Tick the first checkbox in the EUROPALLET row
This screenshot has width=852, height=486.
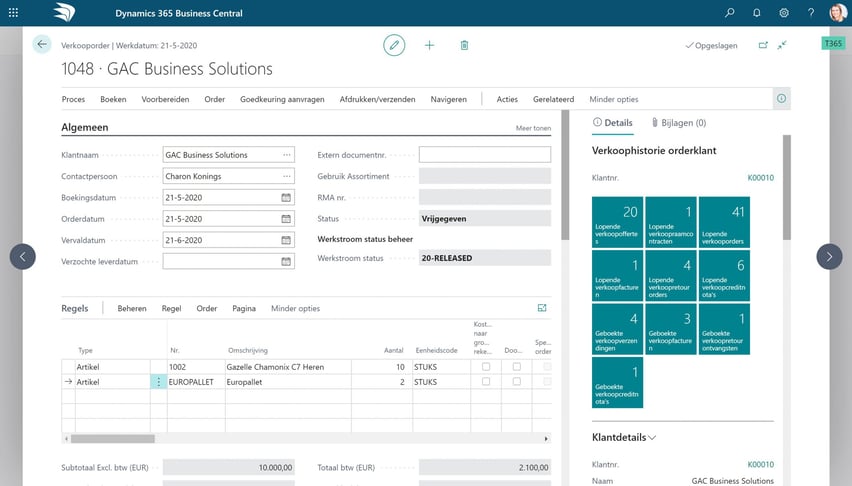tap(486, 382)
